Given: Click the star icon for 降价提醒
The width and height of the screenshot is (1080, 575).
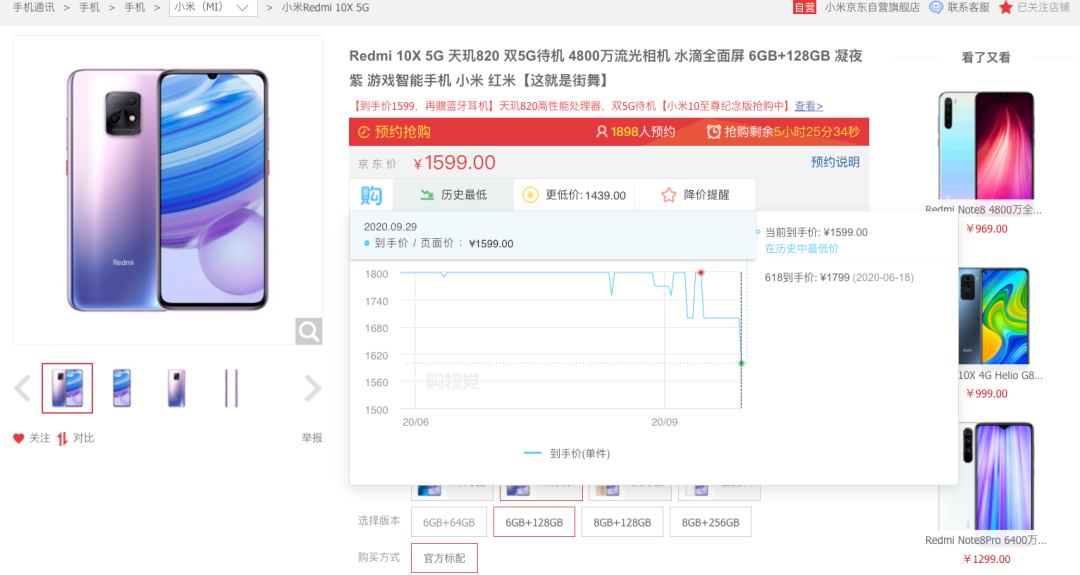Looking at the screenshot, I should [669, 195].
